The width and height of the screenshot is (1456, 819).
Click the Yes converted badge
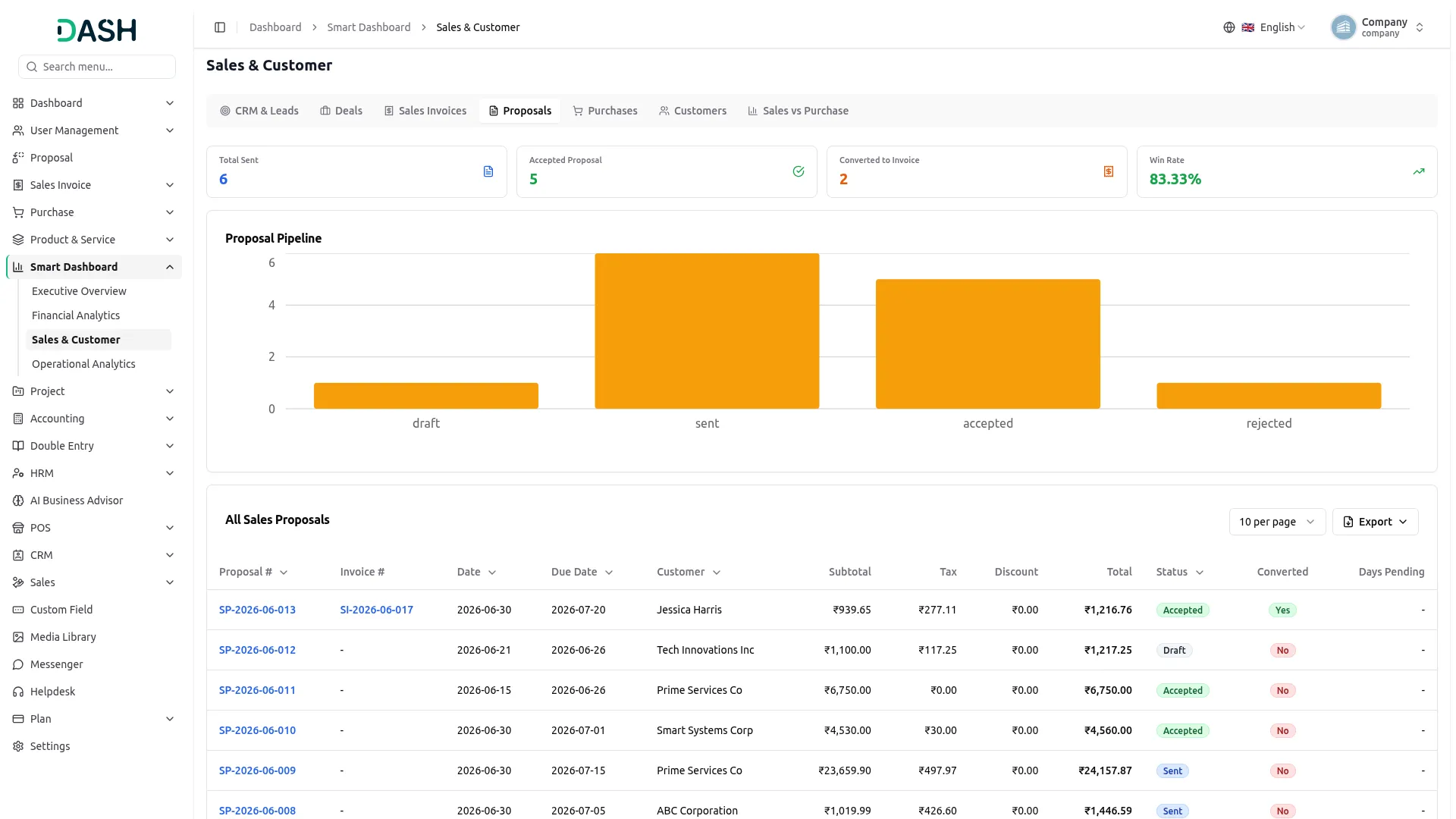point(1282,610)
